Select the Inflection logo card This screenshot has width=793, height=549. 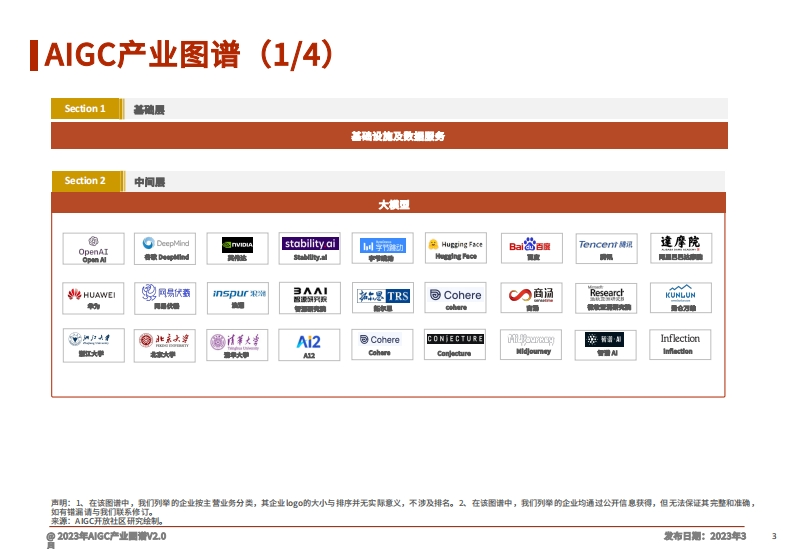tap(680, 345)
